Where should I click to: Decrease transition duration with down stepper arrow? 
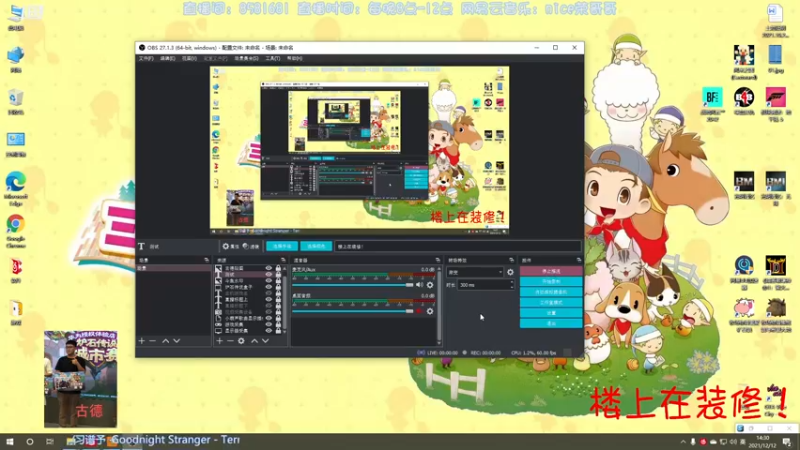[512, 287]
